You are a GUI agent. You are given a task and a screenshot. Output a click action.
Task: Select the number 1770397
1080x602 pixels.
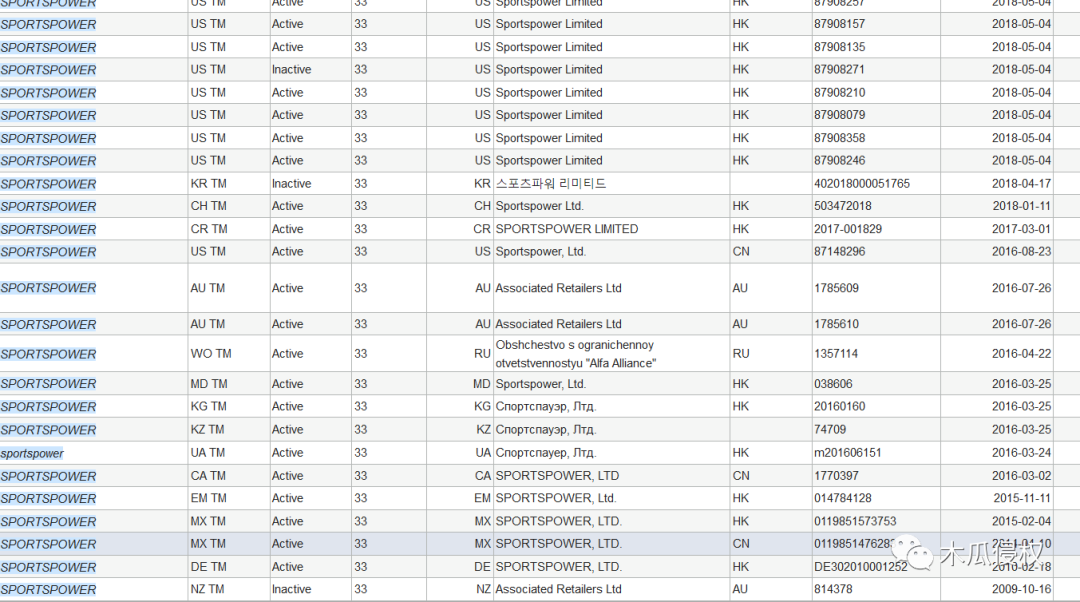pos(836,475)
